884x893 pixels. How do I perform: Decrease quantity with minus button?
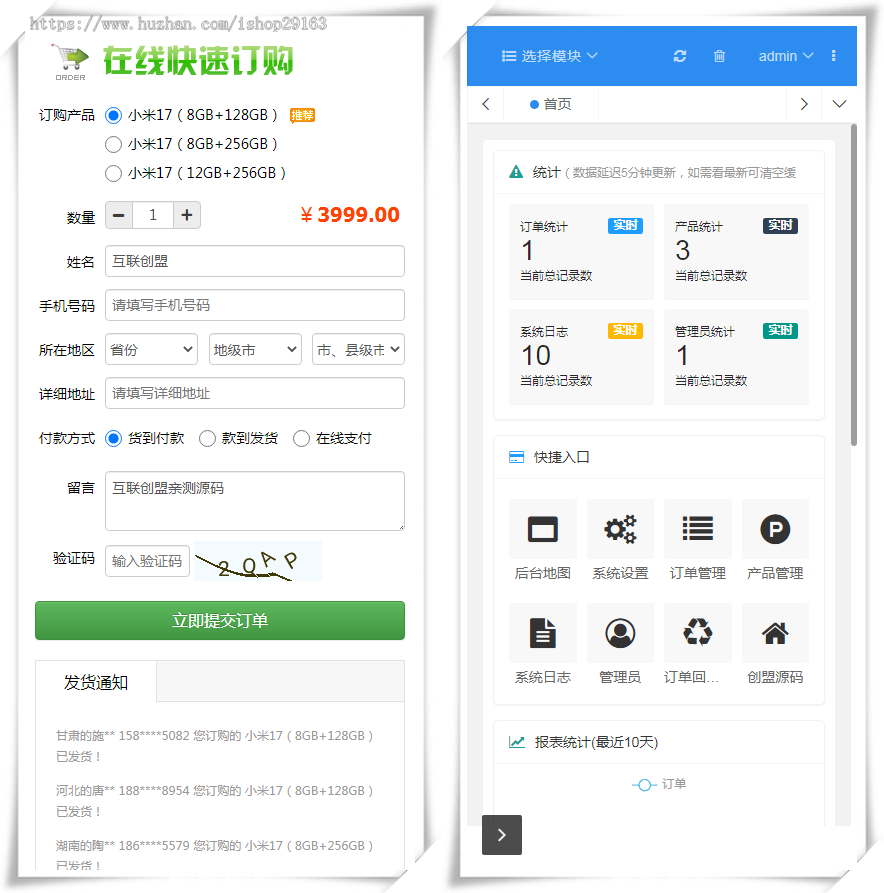coord(119,215)
